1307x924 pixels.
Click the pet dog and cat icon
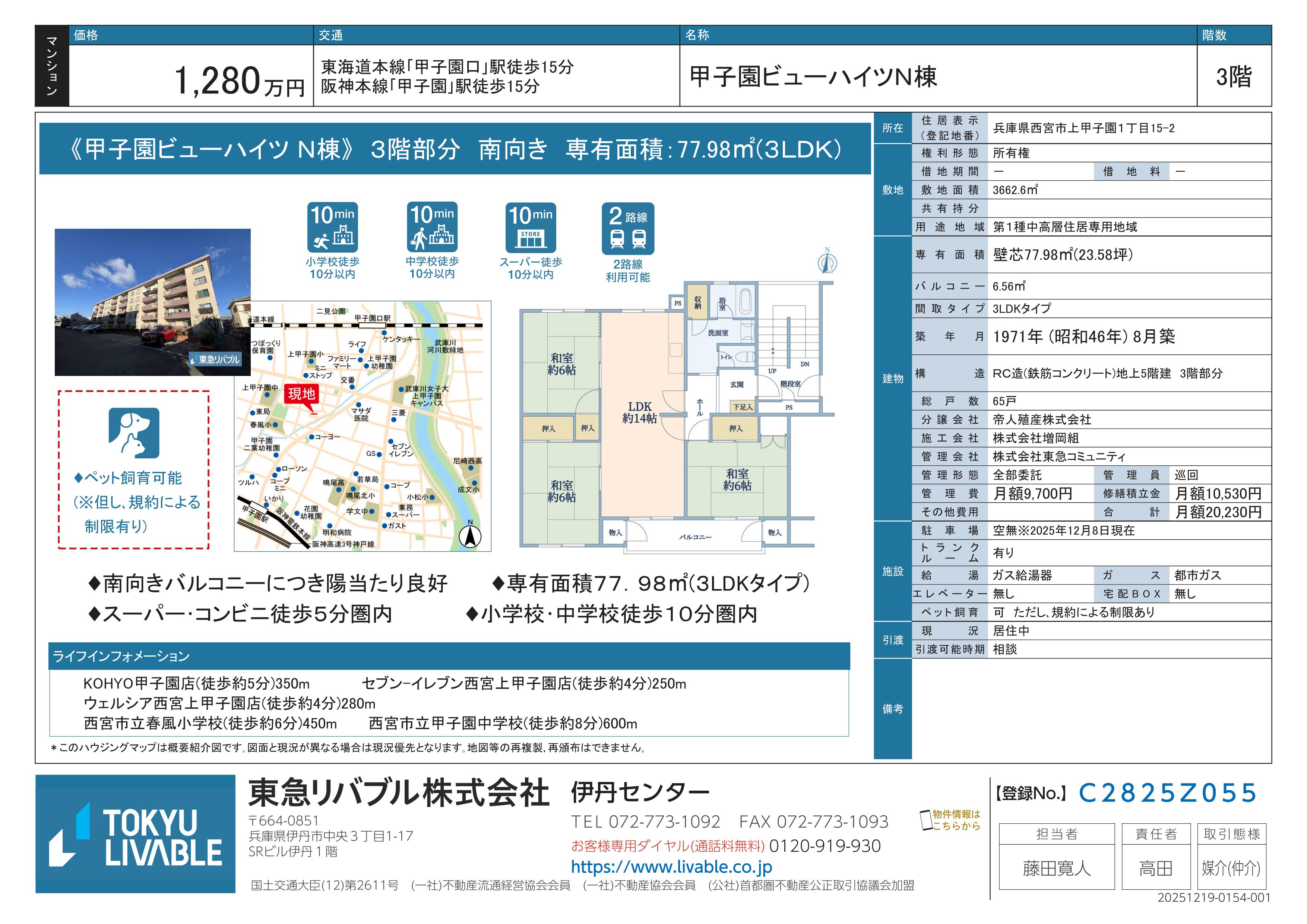[134, 433]
